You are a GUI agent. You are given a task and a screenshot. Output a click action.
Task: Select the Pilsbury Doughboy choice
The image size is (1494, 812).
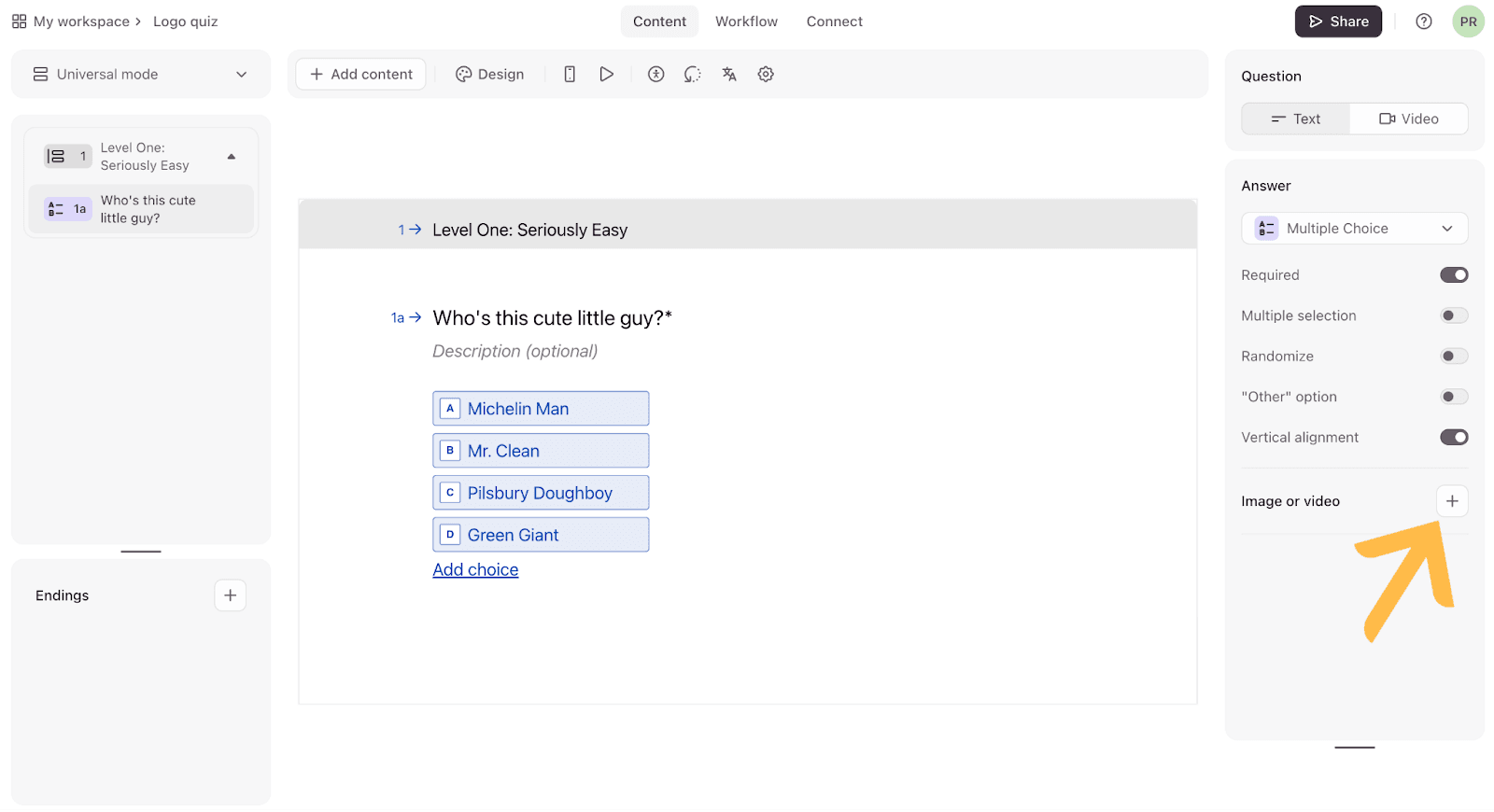pos(541,493)
